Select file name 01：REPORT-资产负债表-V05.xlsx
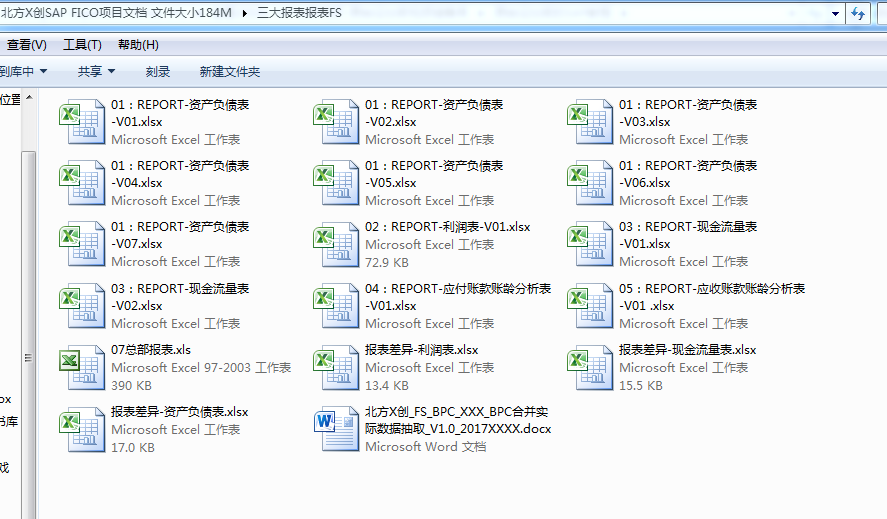The image size is (887, 519). coord(434,174)
